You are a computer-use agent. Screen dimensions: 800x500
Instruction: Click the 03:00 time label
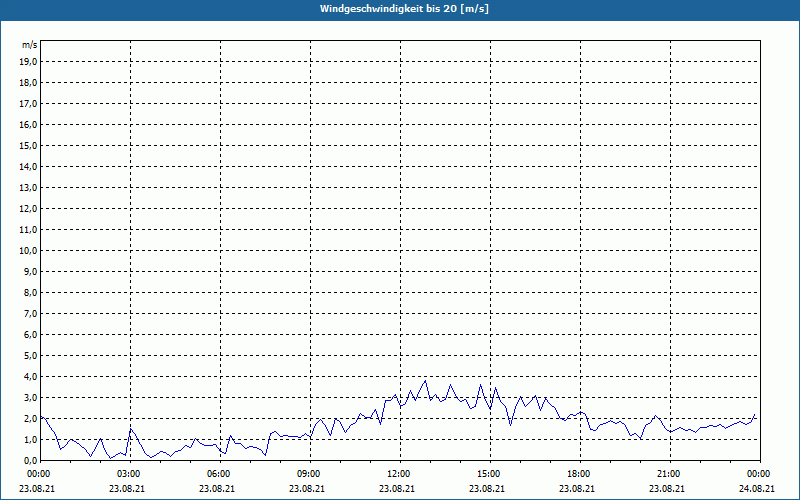(x=131, y=474)
